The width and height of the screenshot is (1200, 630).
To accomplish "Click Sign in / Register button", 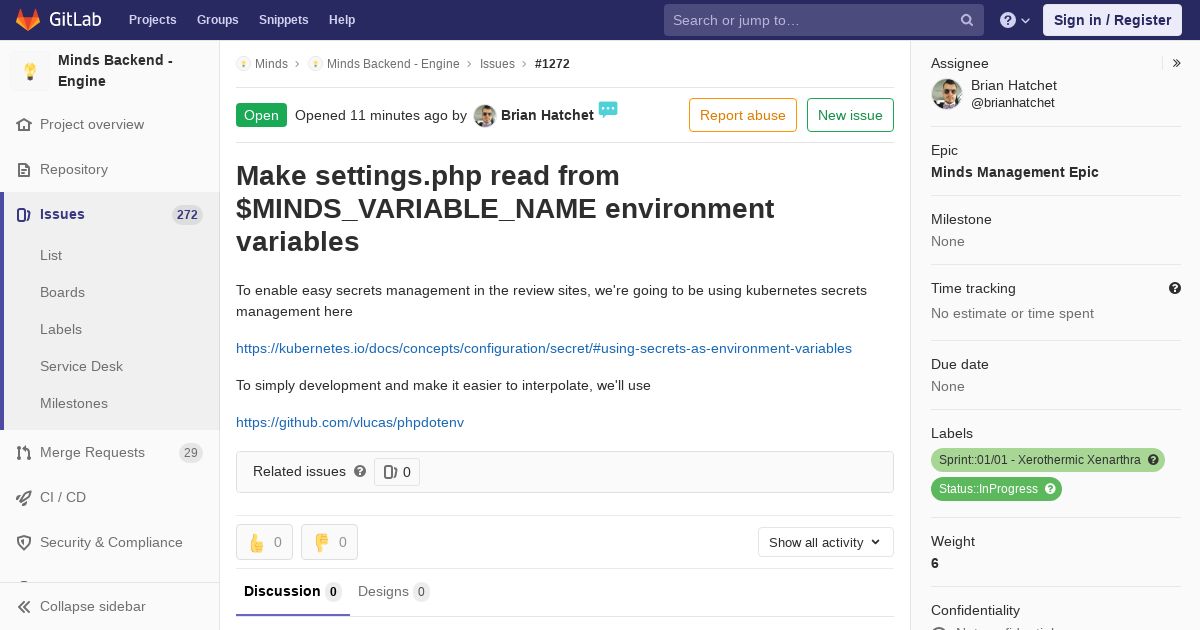I will [1112, 20].
